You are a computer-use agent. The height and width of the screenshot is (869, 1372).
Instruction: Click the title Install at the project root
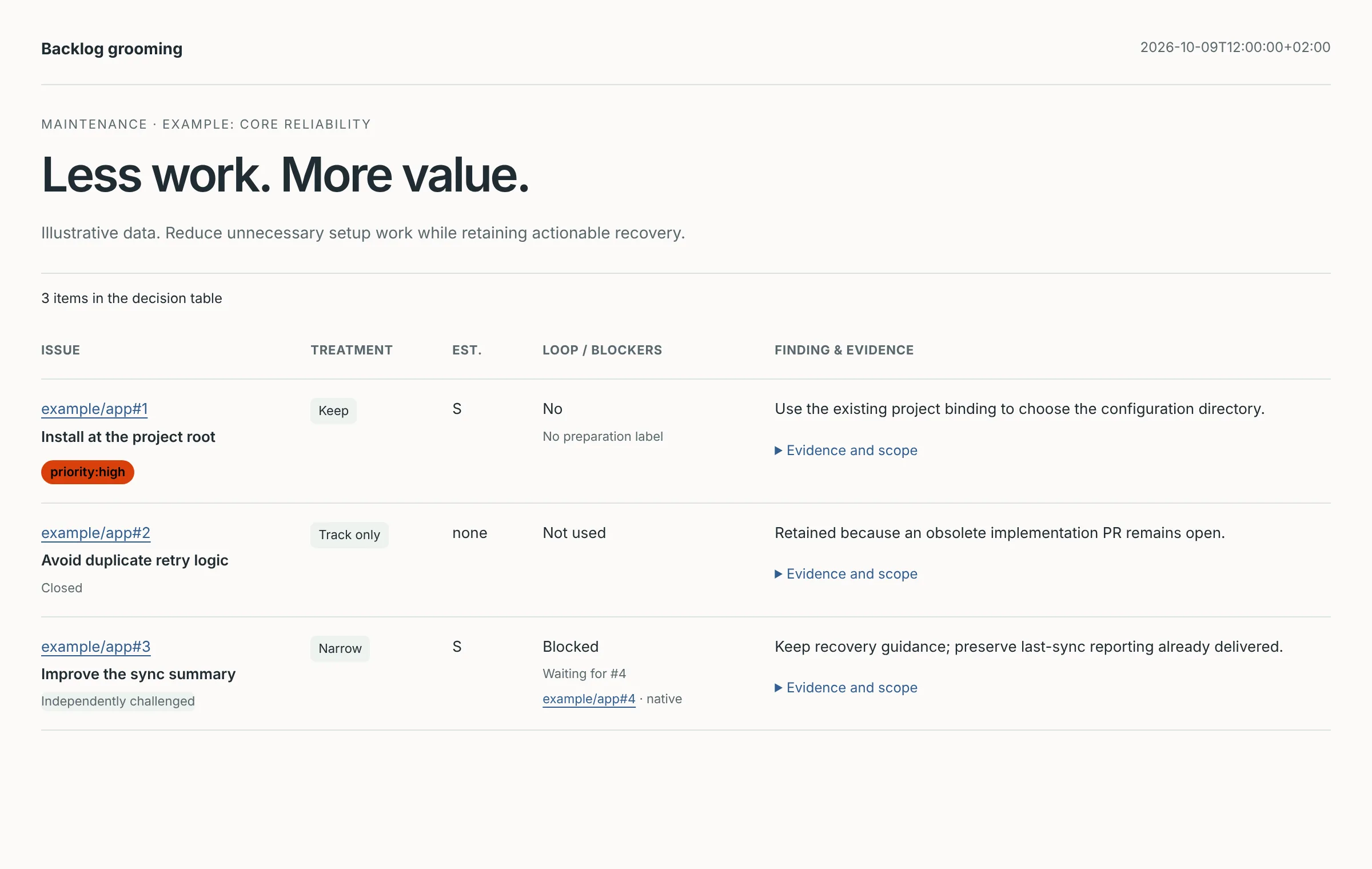point(128,437)
